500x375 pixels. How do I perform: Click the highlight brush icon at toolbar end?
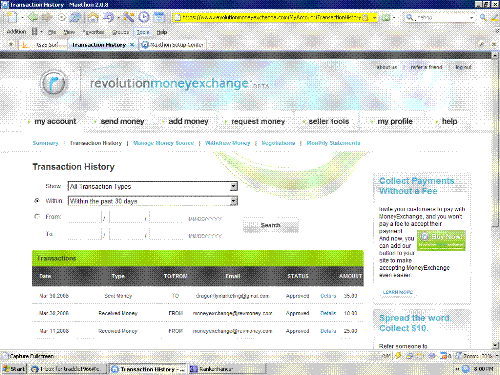pos(495,17)
